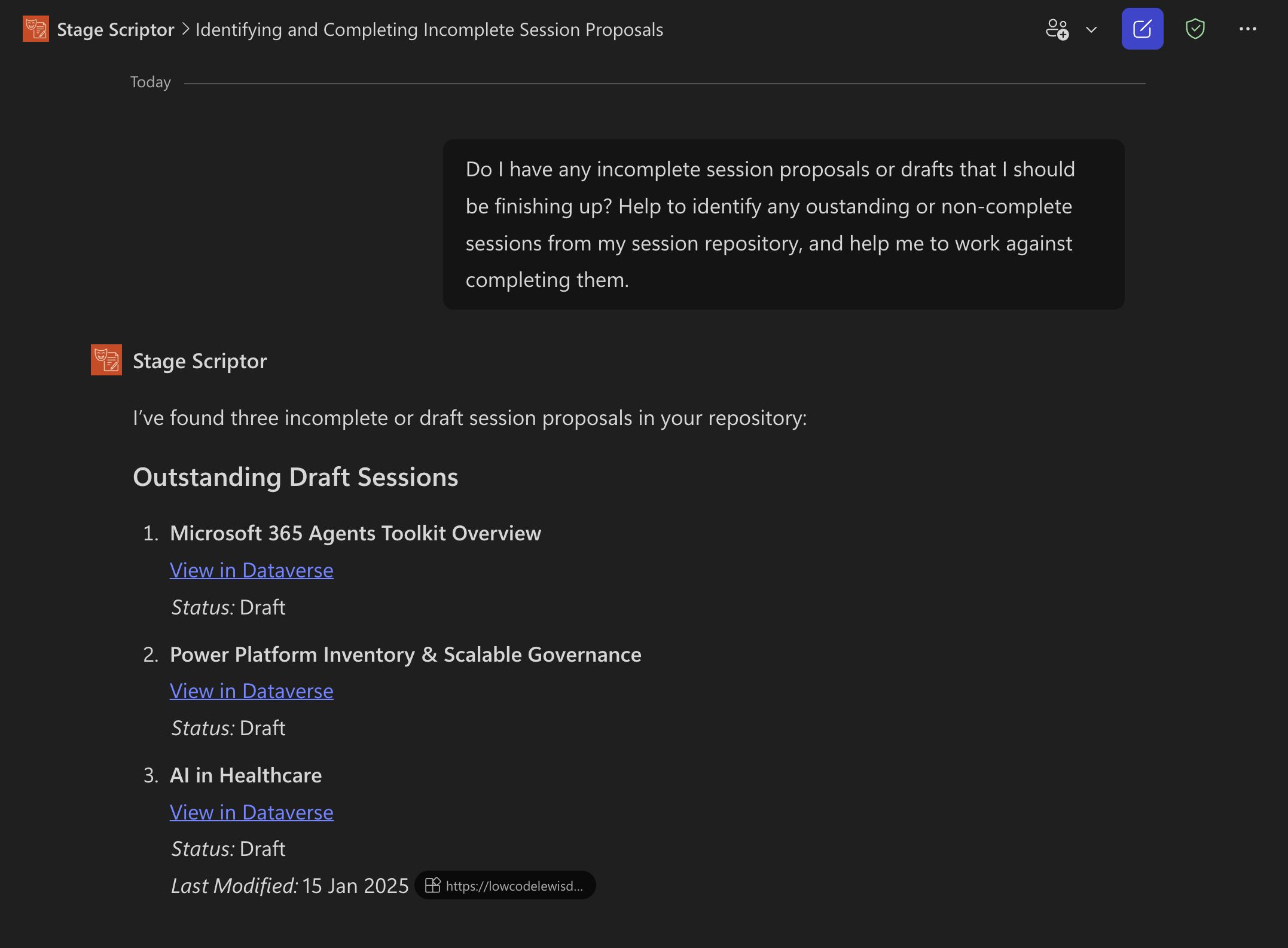Open Microsoft 365 Agents Toolkit Dataverse link
This screenshot has height=948, width=1288.
[251, 570]
